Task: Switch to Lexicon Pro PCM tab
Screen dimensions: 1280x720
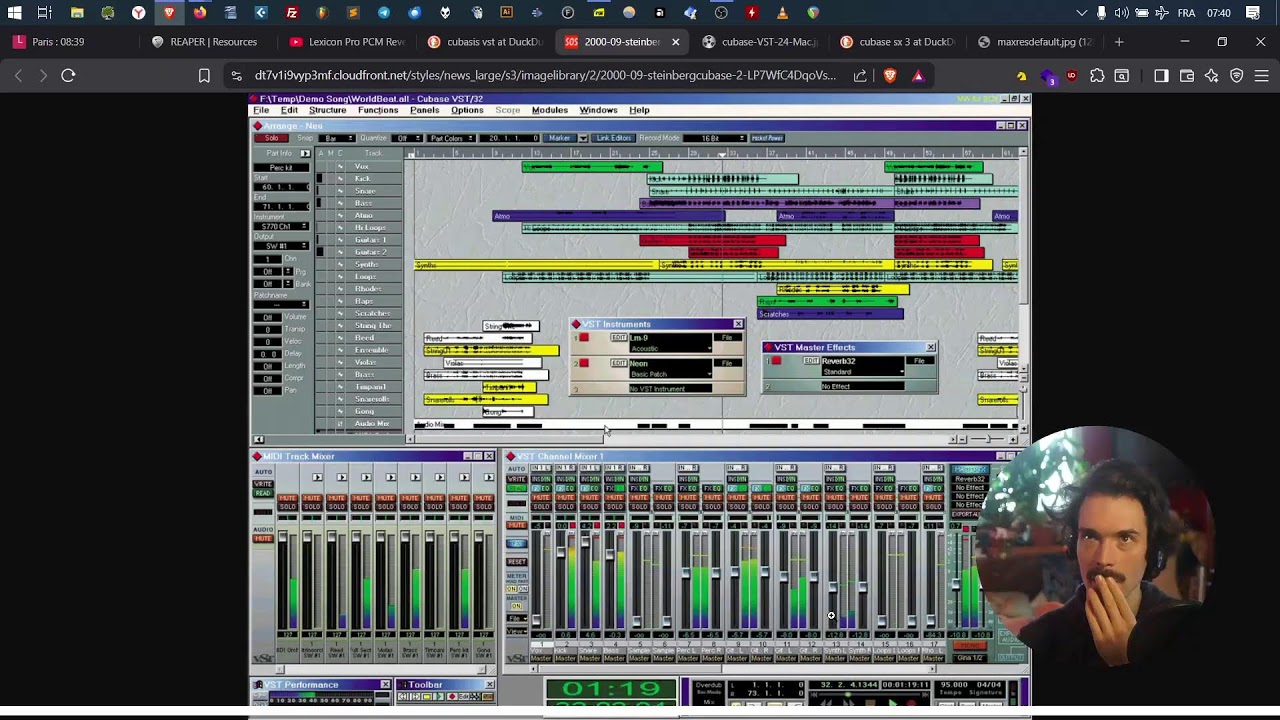Action: [346, 42]
